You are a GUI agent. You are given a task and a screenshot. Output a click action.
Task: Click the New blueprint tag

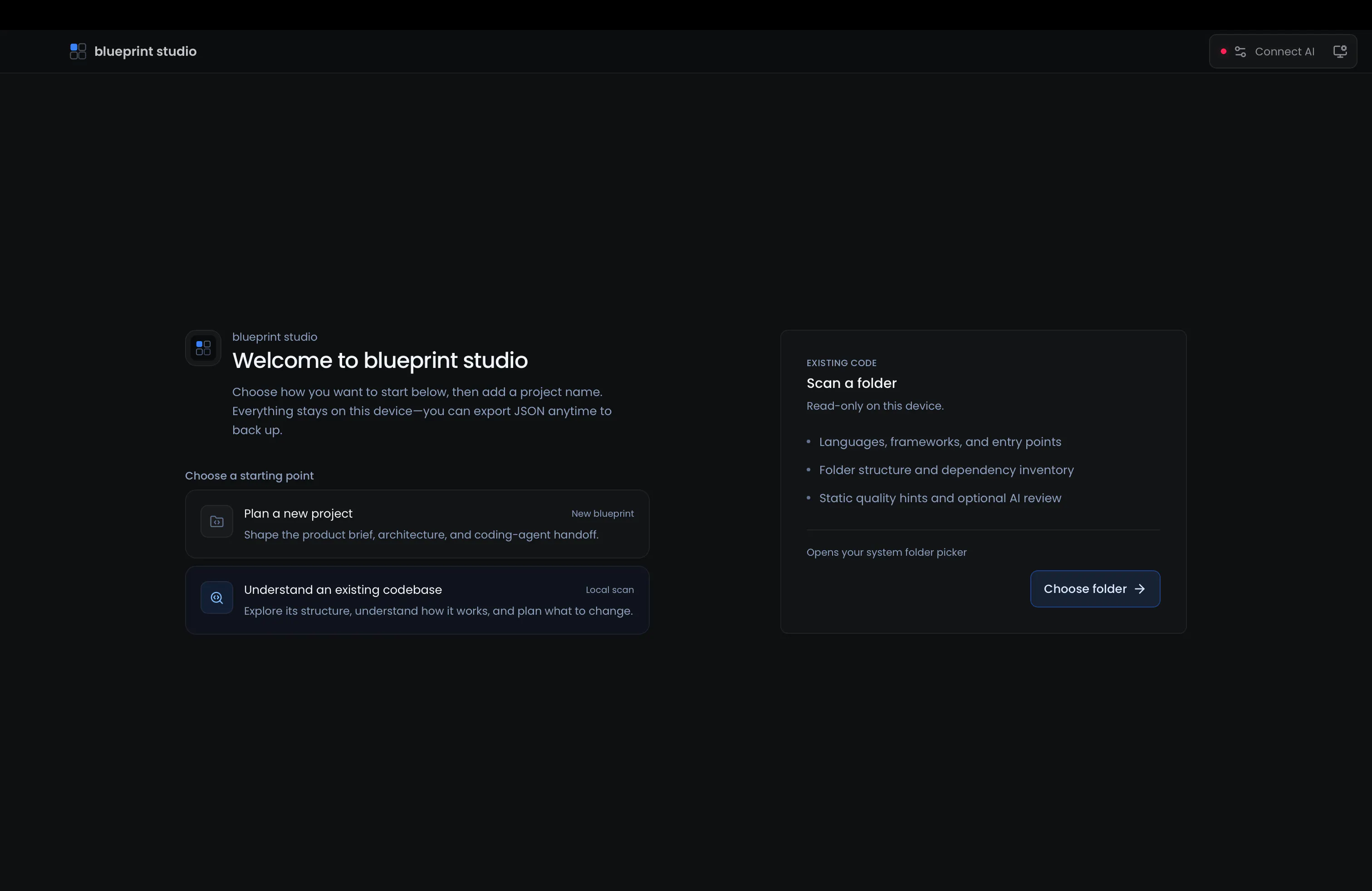pos(603,514)
